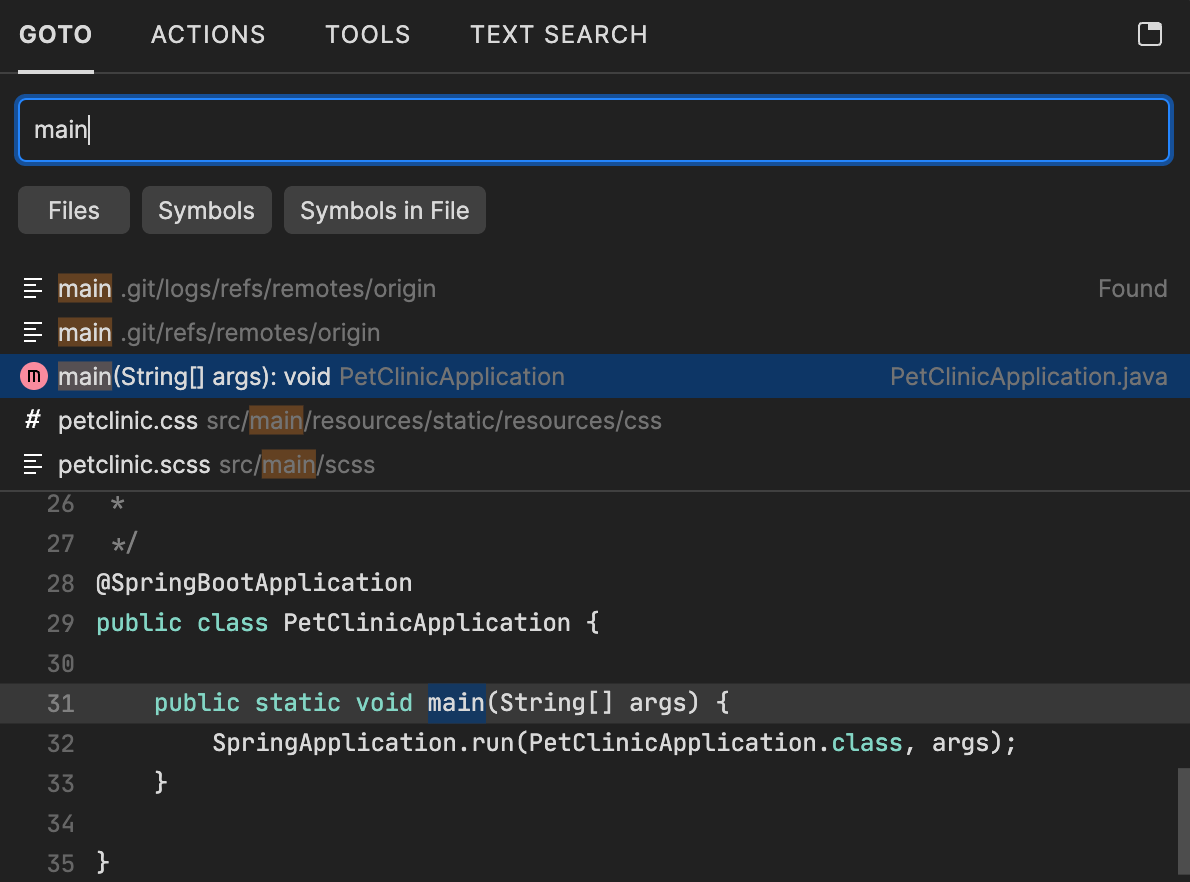Click the list icon before .git/refs/remotes/origin
This screenshot has width=1190, height=882.
(32, 332)
